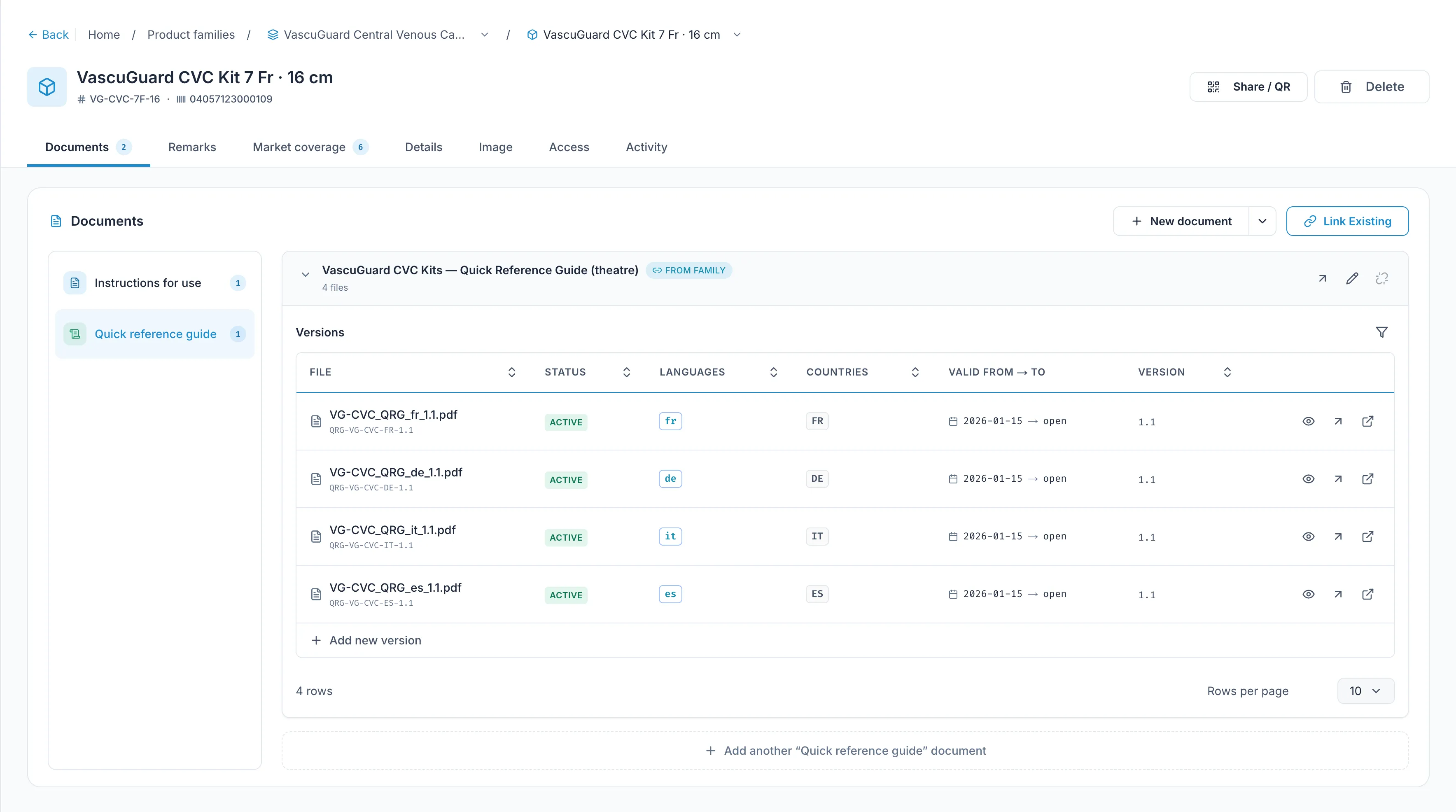
Task: Click the product cube icon beside the title
Action: [47, 87]
